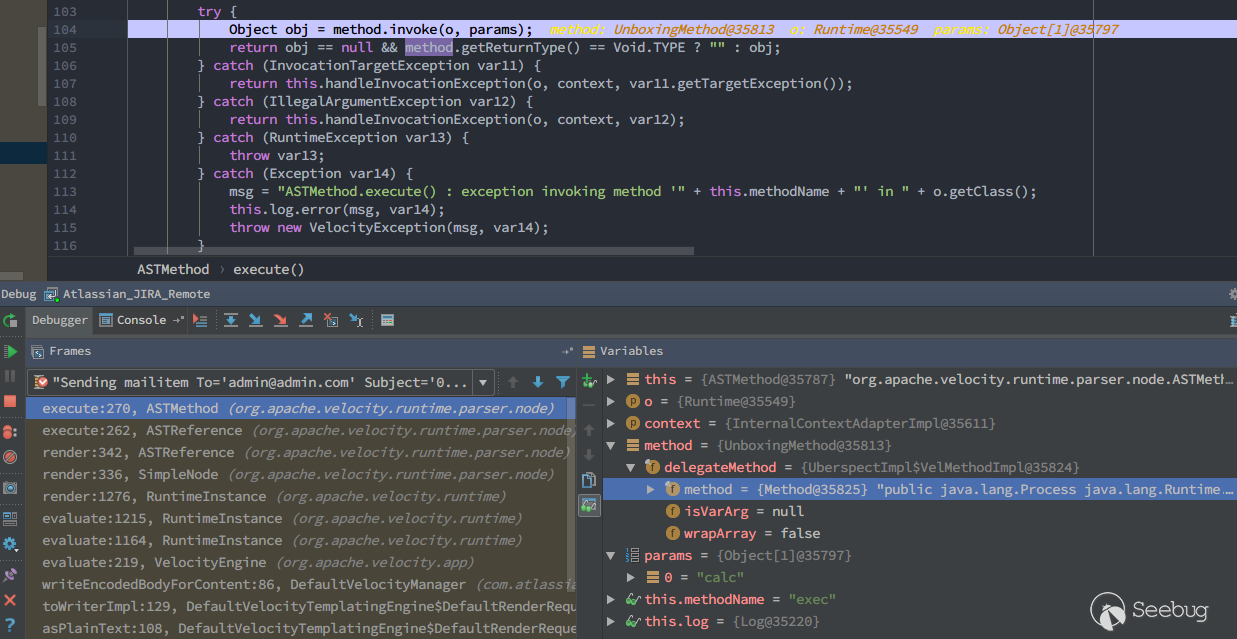This screenshot has height=639, width=1237.
Task: Click Show Execution Point icon
Action: tap(200, 320)
